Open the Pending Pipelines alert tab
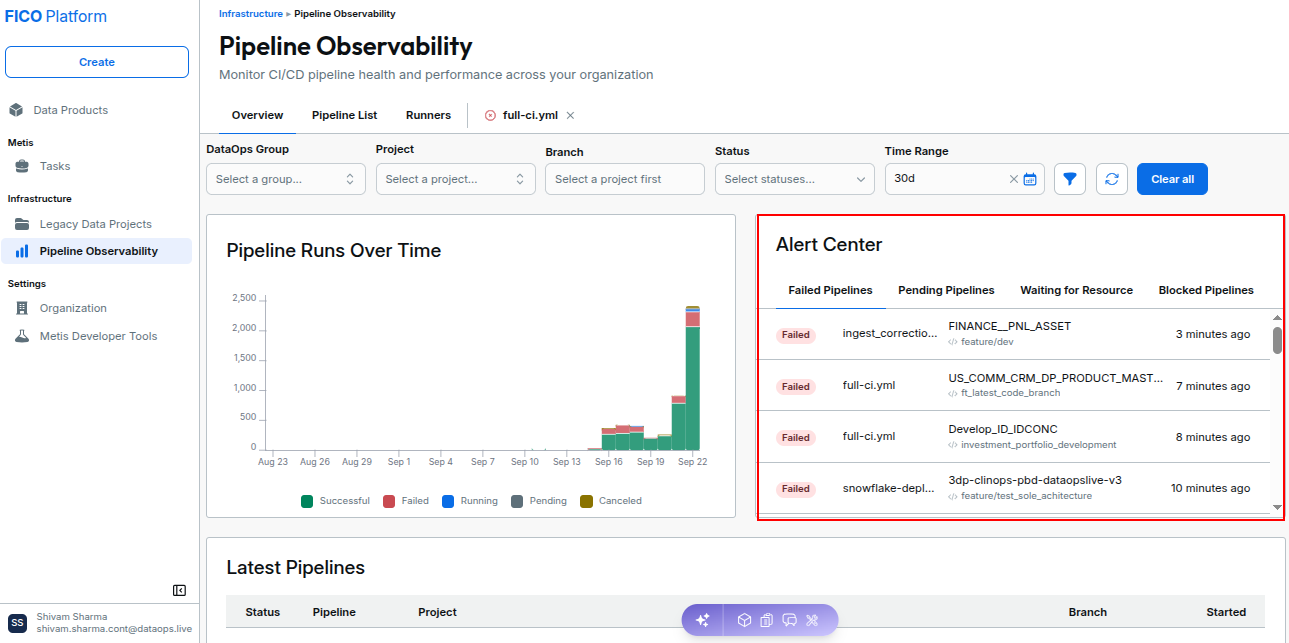 [946, 290]
